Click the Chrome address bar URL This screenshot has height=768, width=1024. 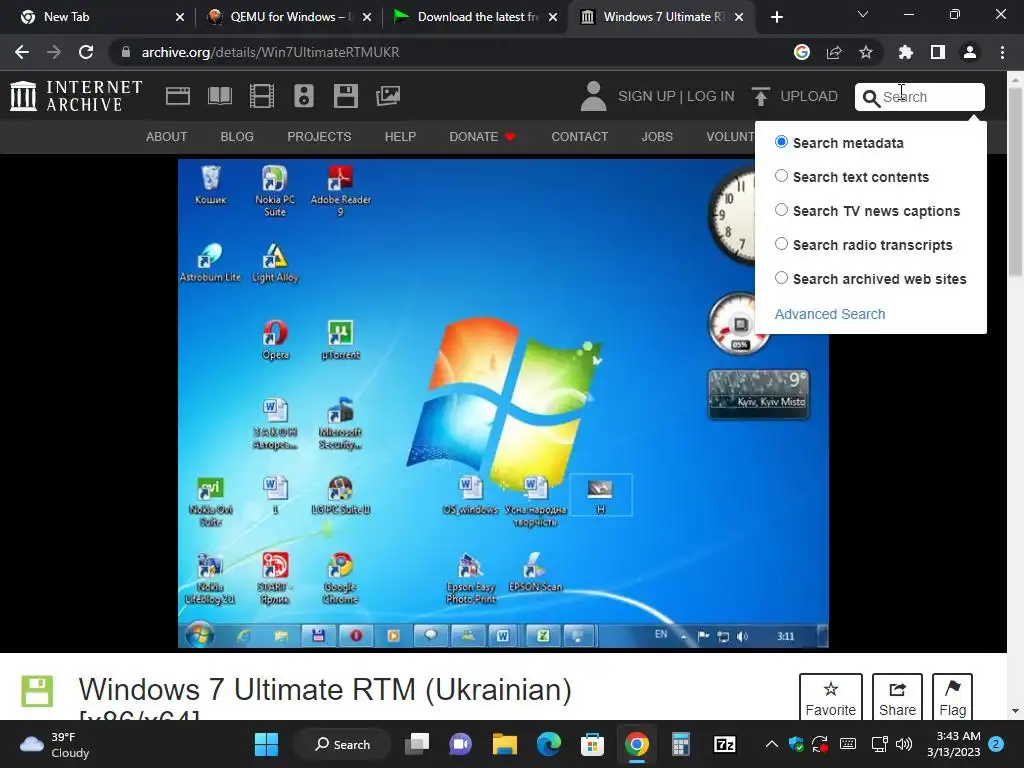pos(270,52)
